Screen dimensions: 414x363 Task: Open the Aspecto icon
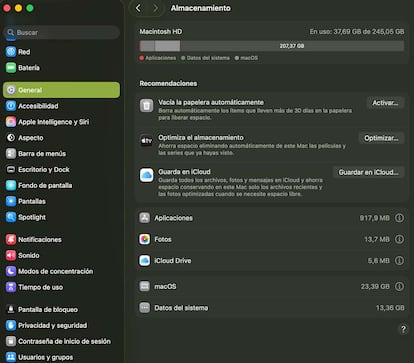11,138
